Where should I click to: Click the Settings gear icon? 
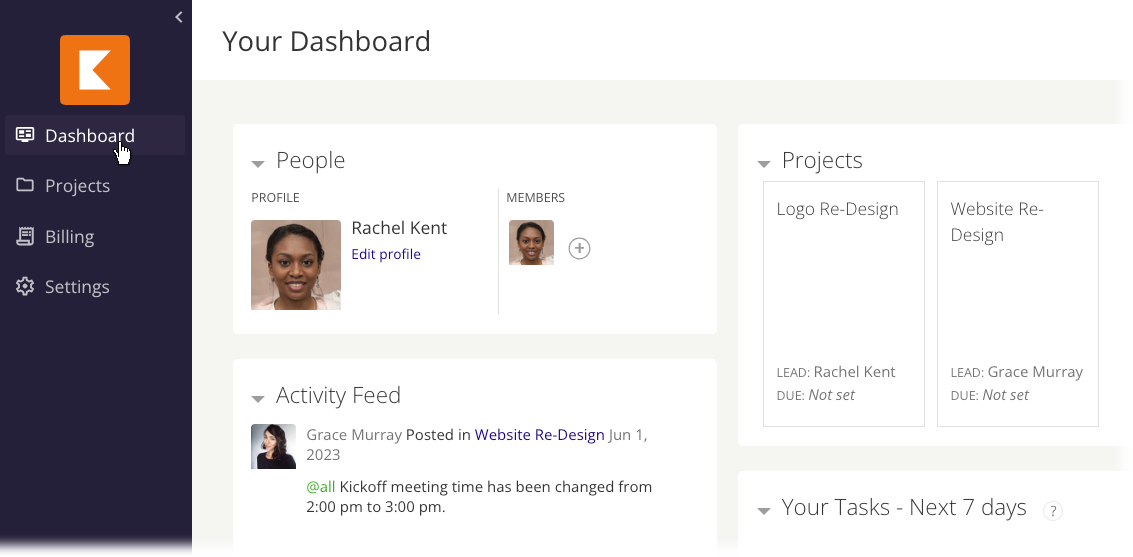click(x=25, y=286)
